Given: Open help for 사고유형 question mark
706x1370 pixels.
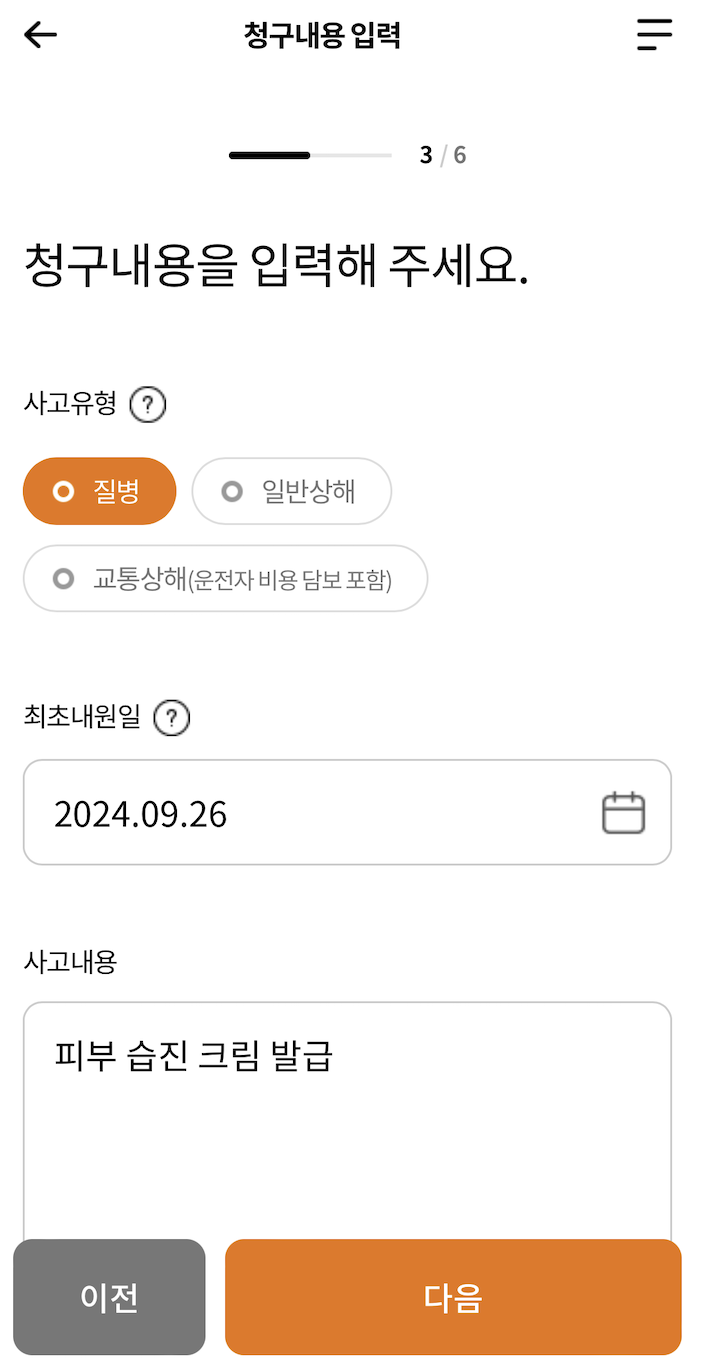Looking at the screenshot, I should click(x=147, y=404).
